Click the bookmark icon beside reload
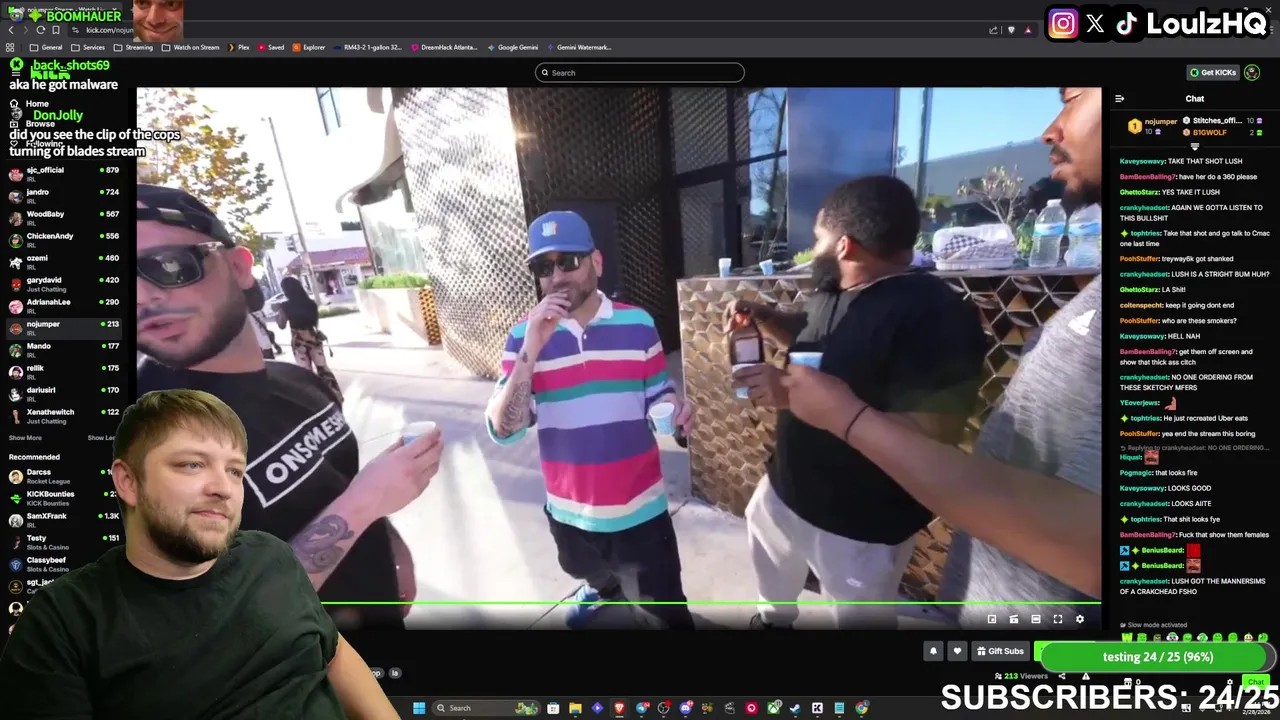 [56, 30]
